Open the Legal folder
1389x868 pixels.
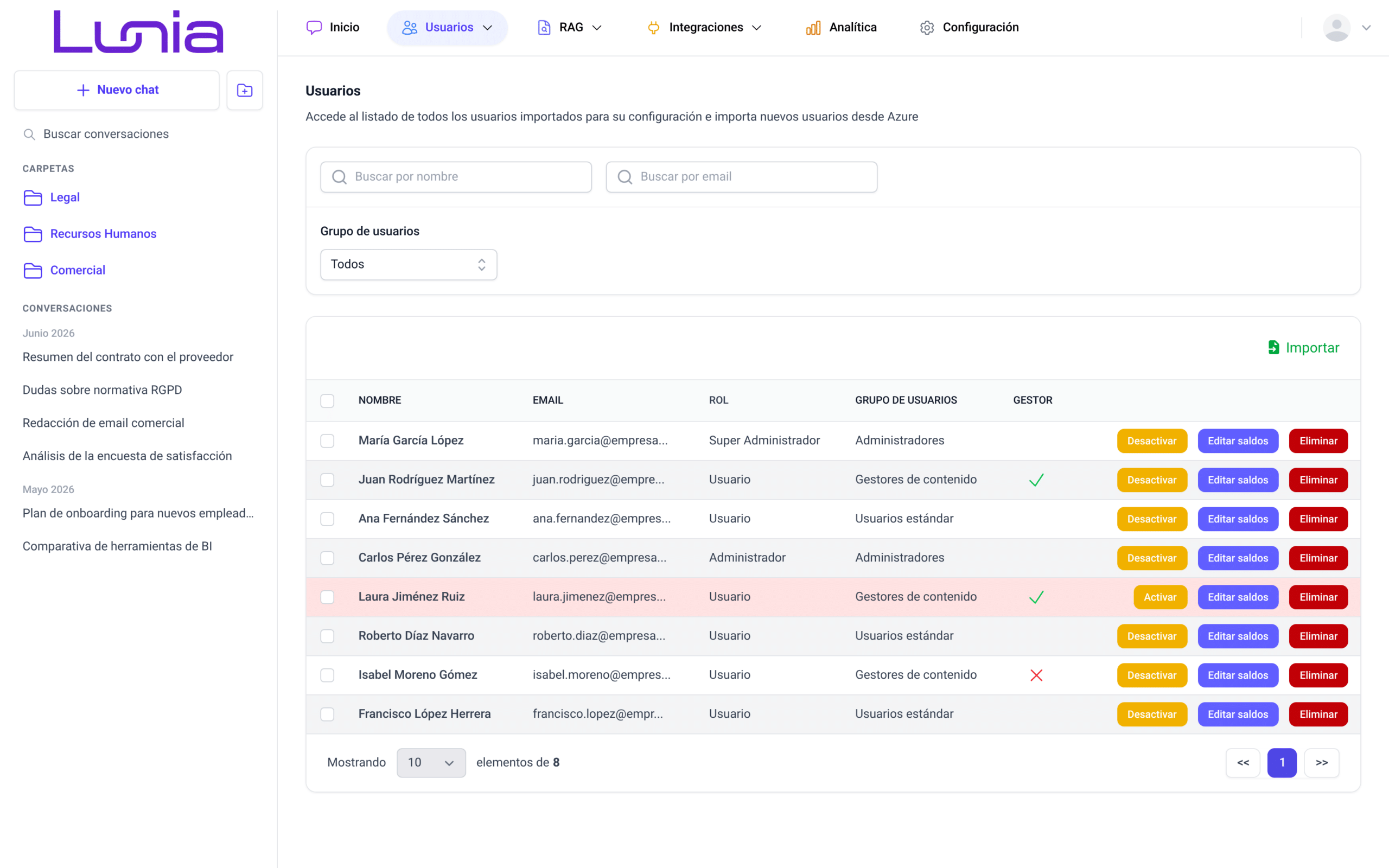(x=52, y=197)
